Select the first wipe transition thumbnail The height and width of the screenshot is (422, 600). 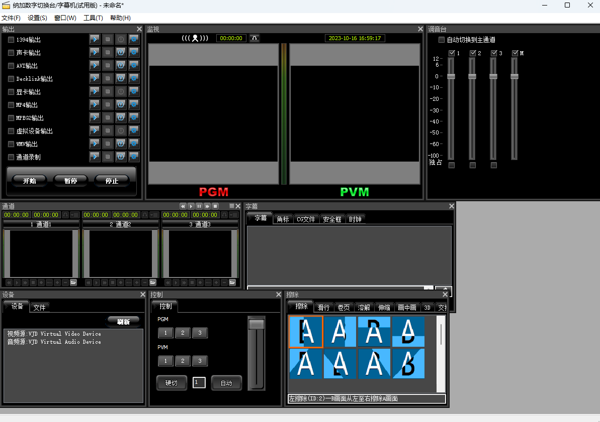pos(306,332)
